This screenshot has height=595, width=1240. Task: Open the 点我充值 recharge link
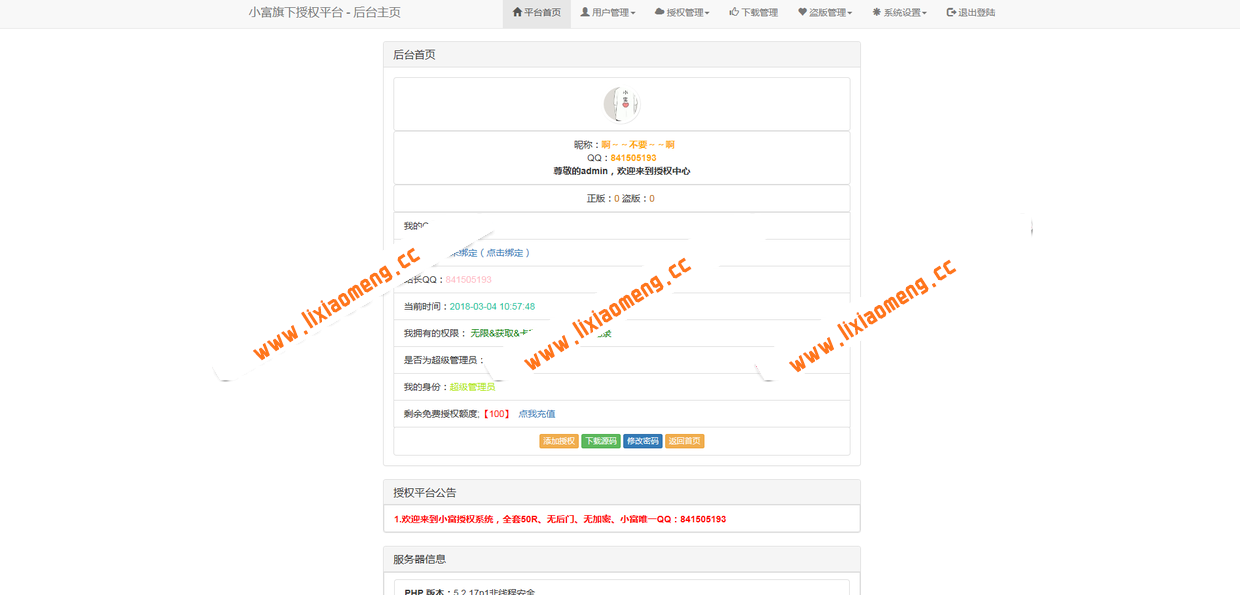pos(536,414)
